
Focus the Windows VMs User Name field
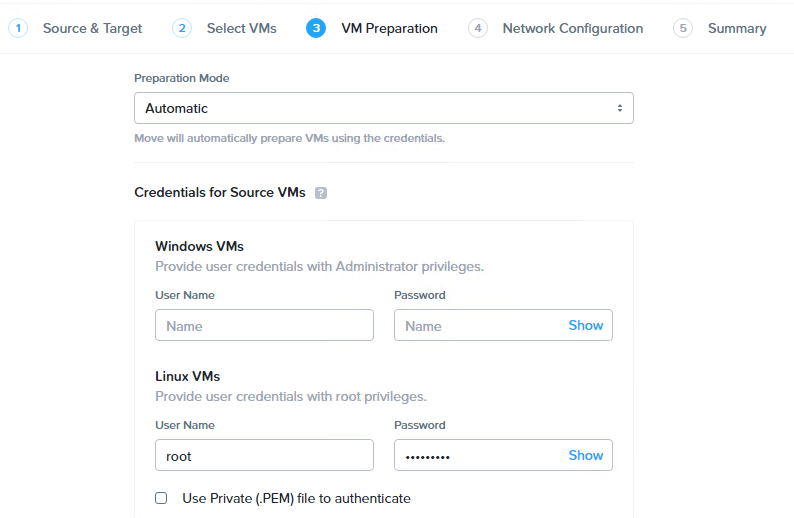click(x=264, y=325)
